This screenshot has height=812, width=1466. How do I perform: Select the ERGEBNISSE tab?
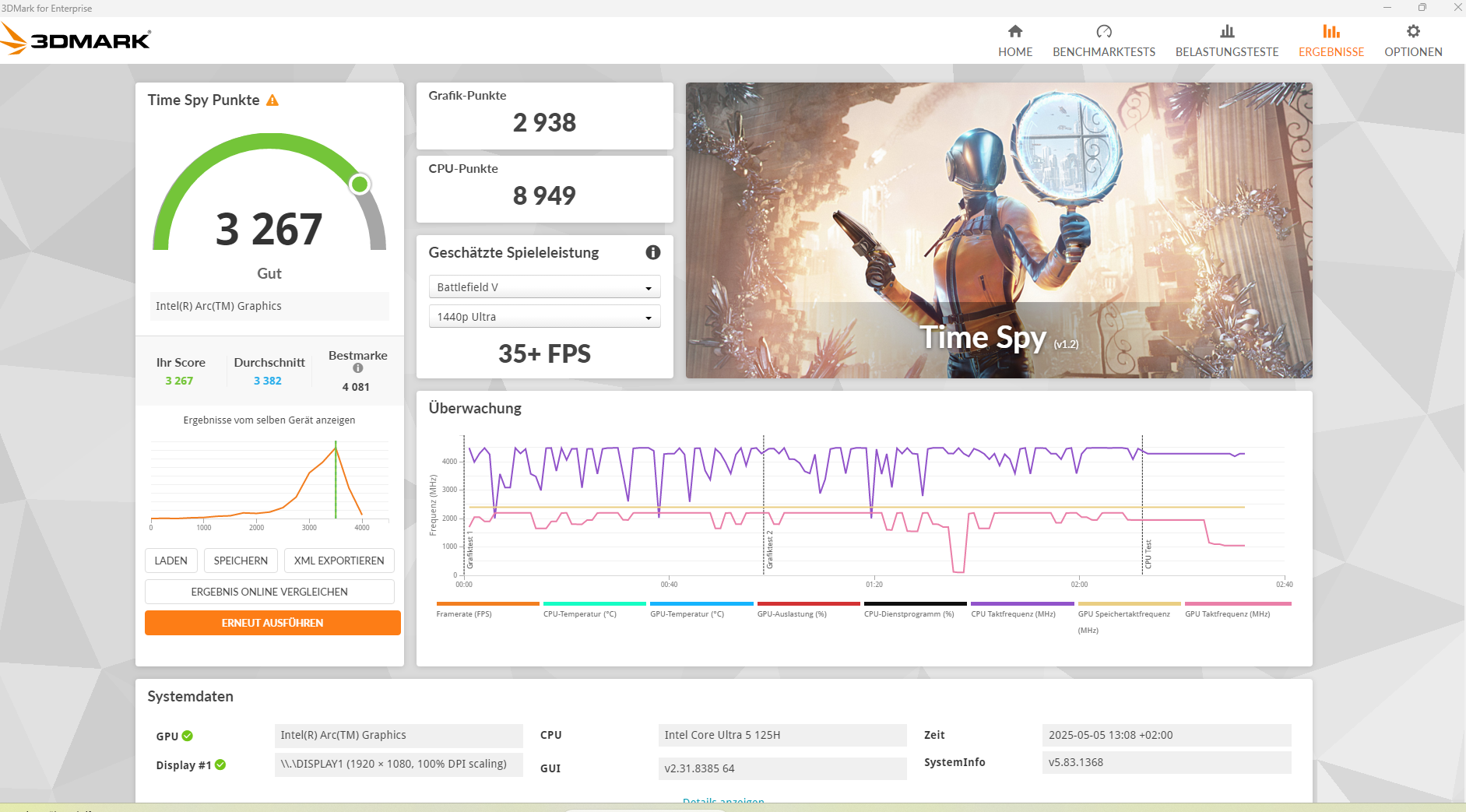click(1331, 40)
